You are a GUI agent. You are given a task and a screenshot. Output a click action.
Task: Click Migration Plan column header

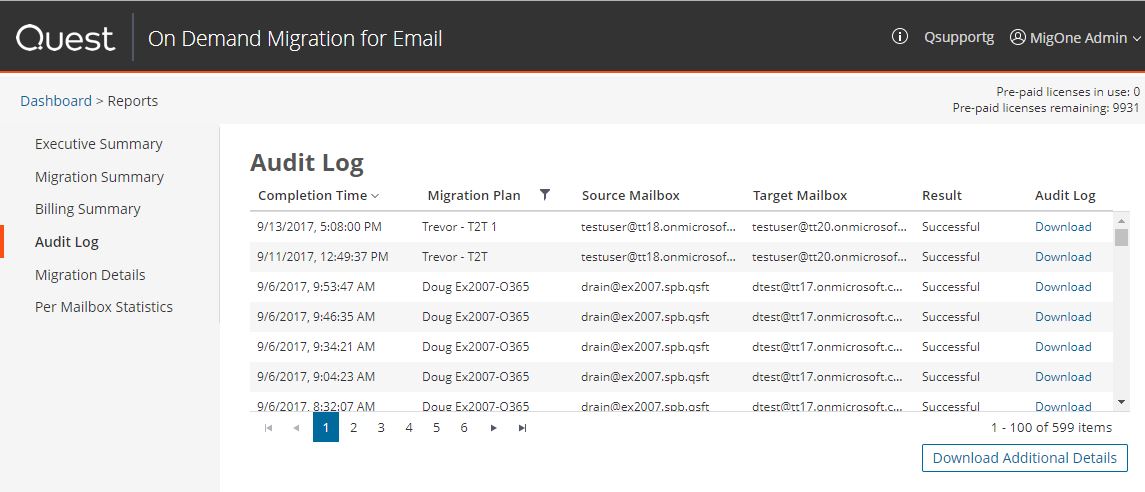(x=474, y=195)
